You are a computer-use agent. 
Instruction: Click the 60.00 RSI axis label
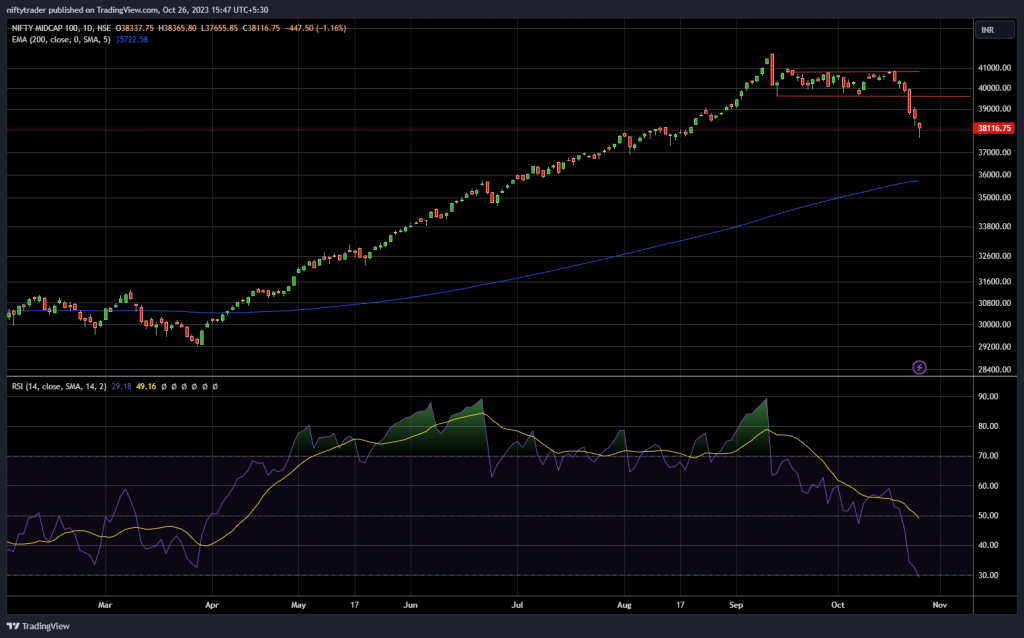pos(988,486)
